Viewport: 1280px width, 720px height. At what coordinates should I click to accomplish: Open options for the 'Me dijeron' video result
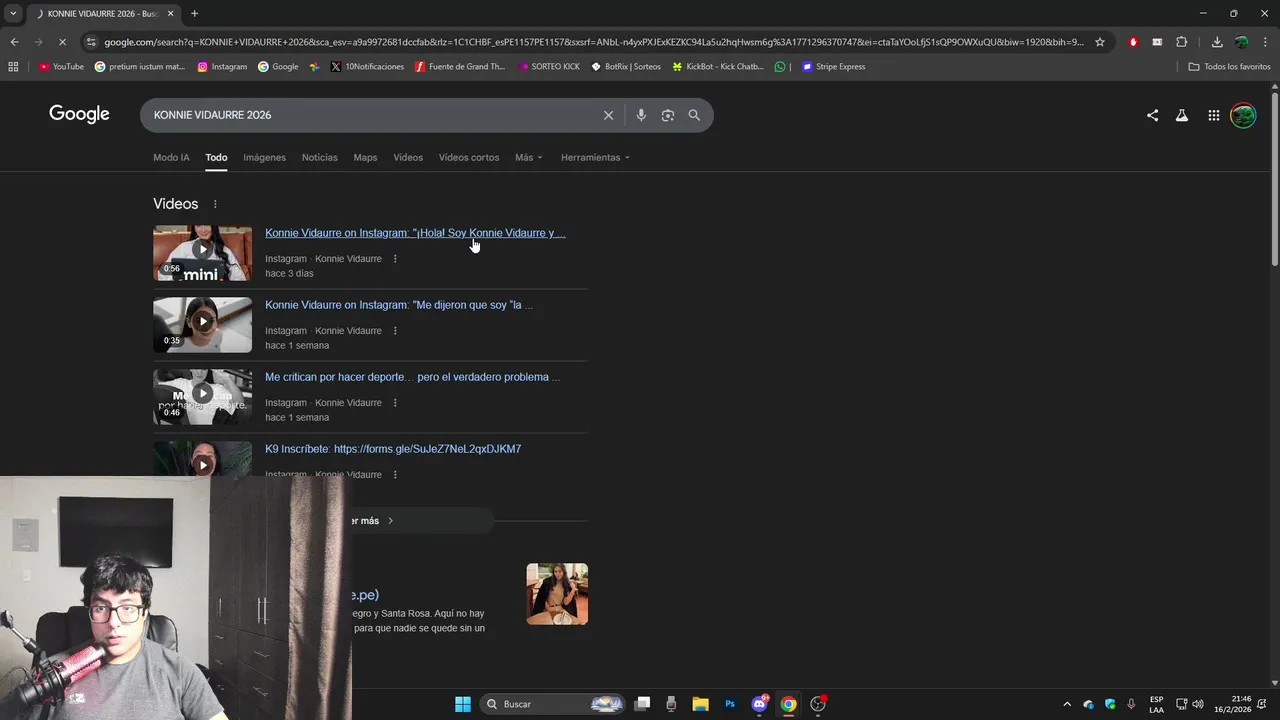(x=395, y=331)
